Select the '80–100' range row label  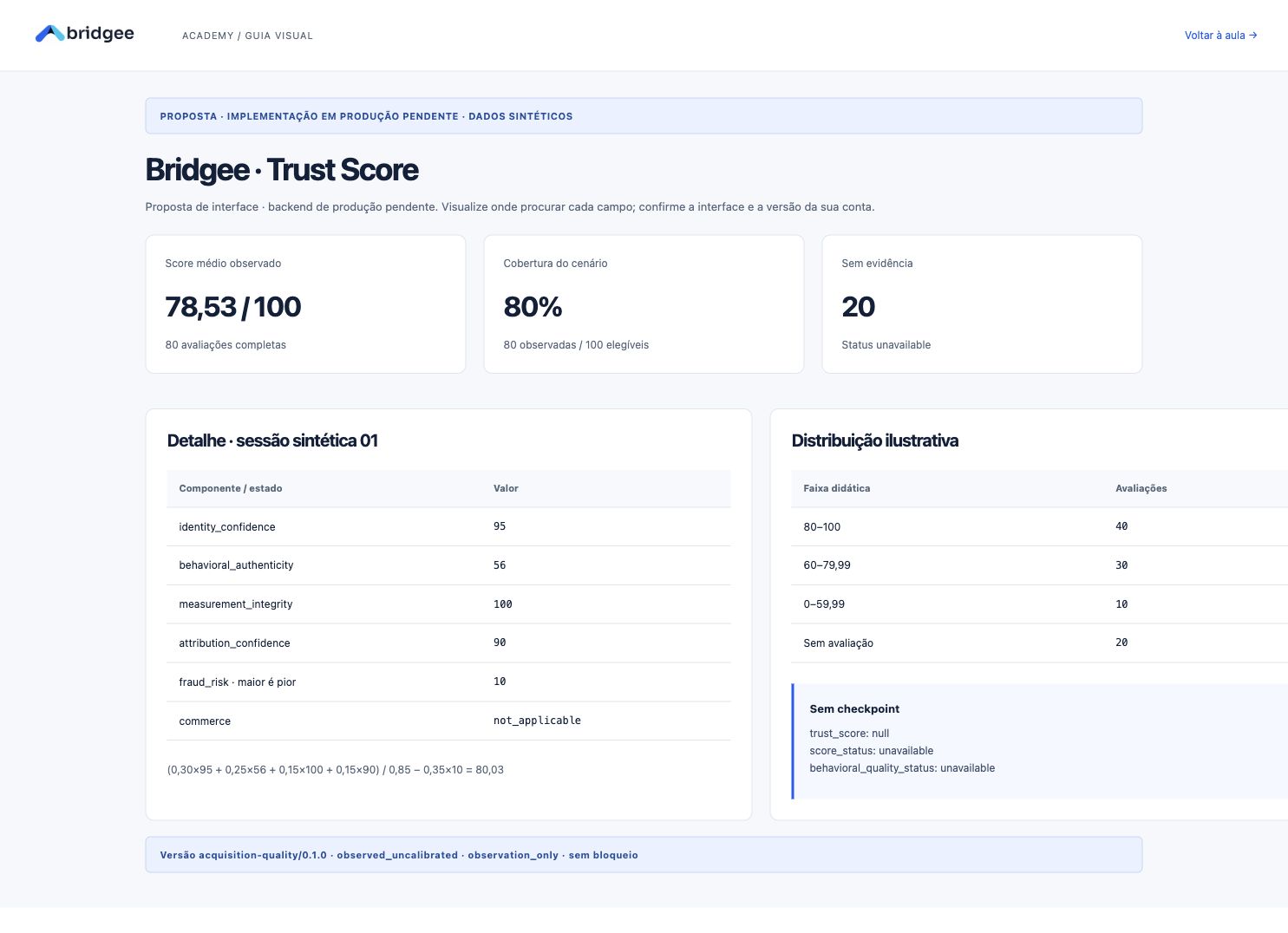click(822, 527)
